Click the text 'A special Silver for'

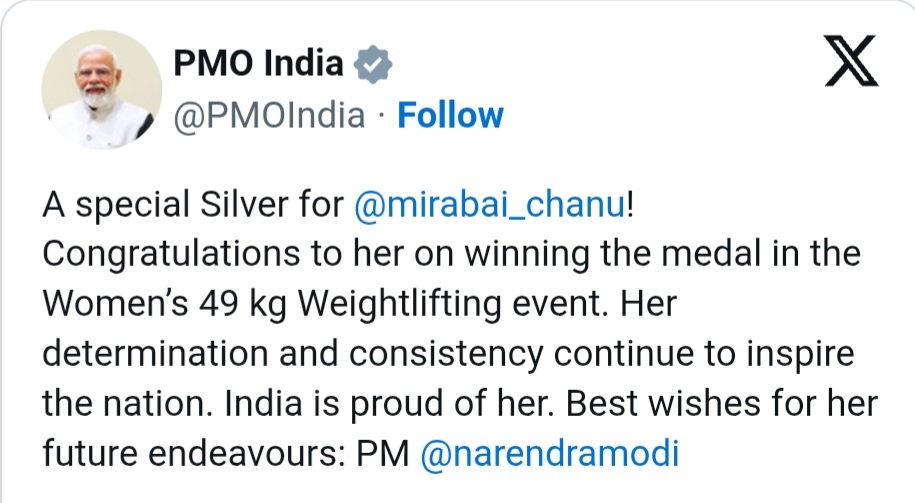click(193, 205)
